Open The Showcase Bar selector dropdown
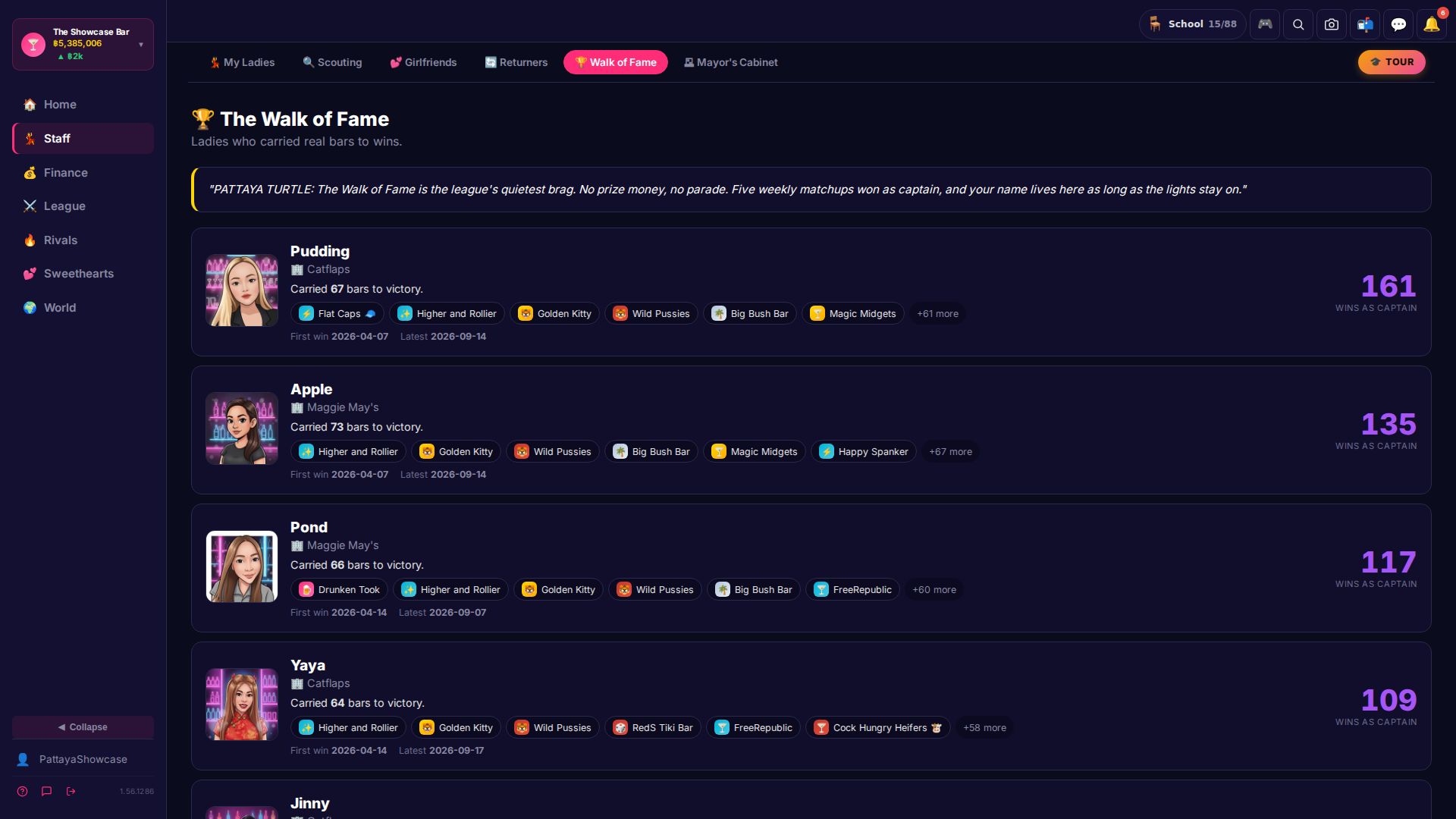Screen dimensions: 1456x819 (83, 44)
